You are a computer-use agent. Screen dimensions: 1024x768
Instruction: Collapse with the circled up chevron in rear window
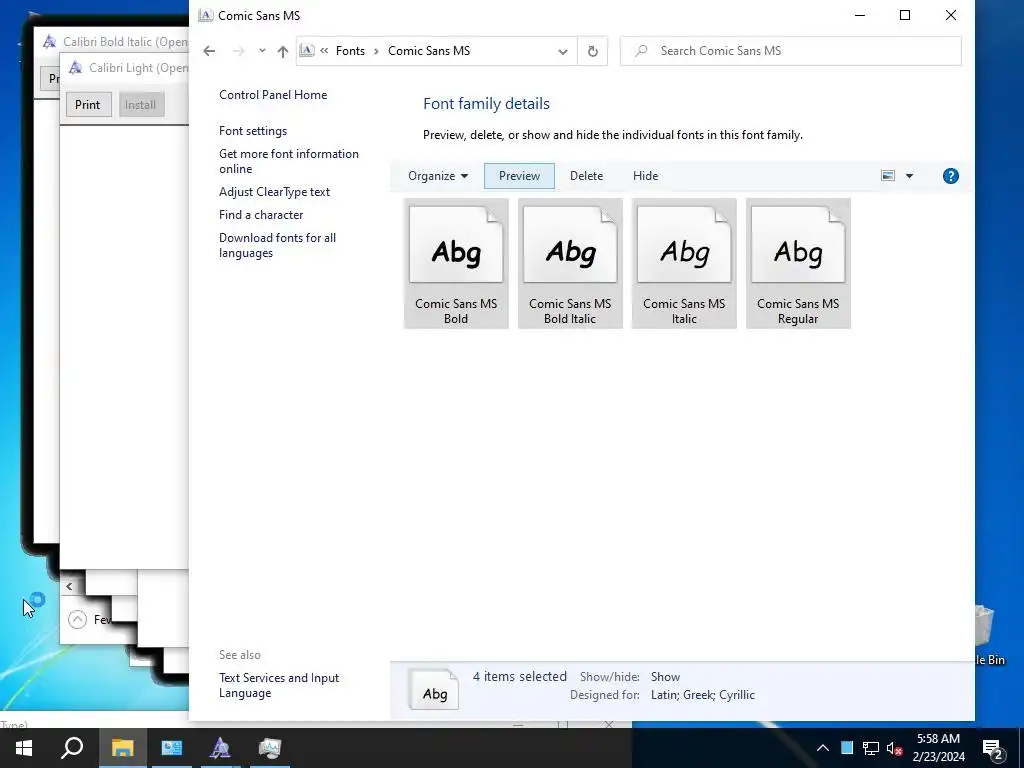[77, 619]
